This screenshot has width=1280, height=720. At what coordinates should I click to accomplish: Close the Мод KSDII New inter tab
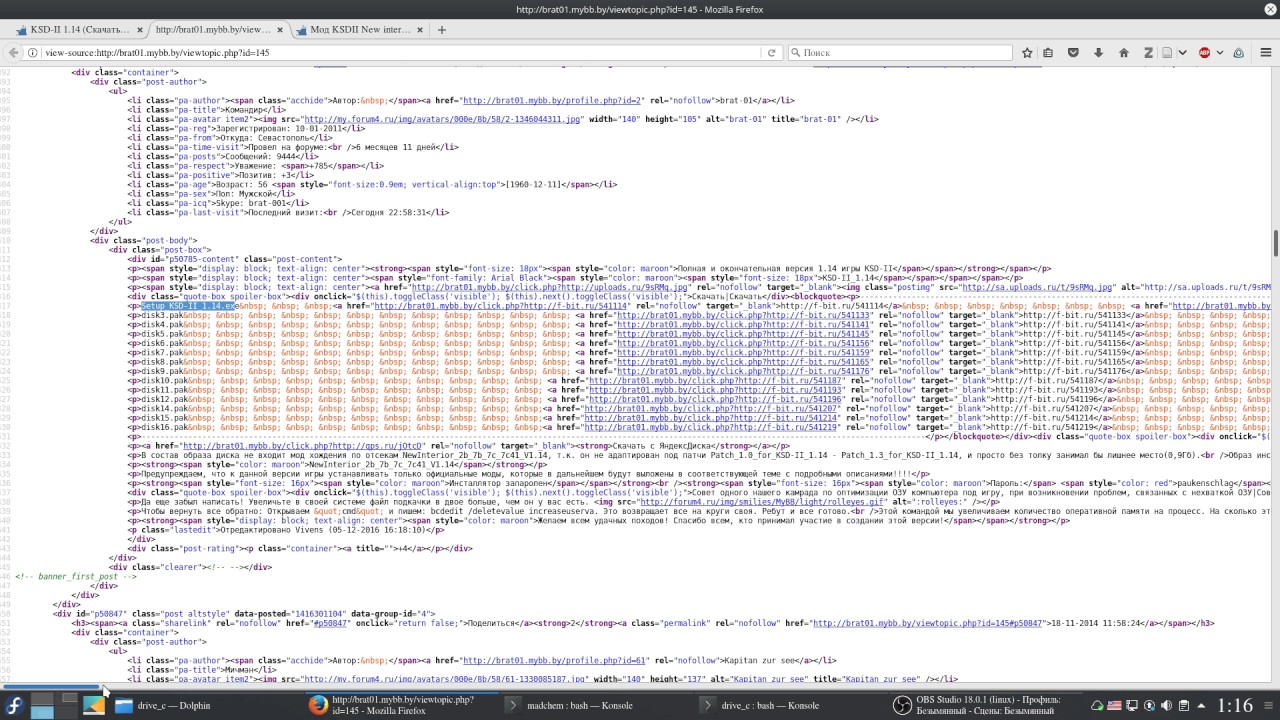click(x=421, y=29)
